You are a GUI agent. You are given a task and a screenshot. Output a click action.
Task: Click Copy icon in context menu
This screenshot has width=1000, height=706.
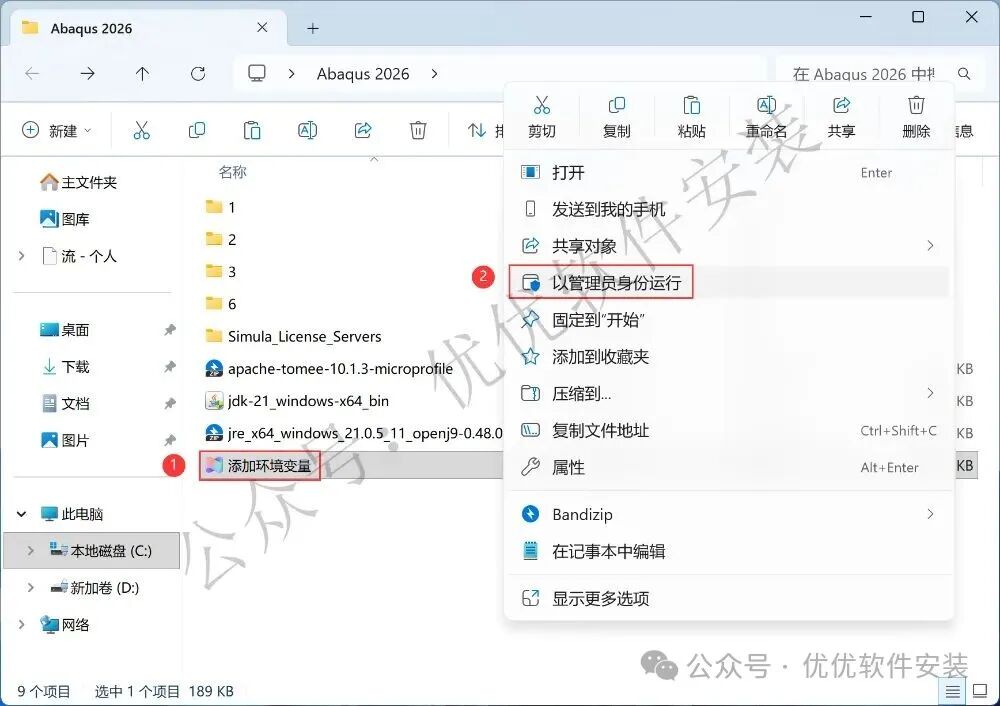click(x=616, y=105)
